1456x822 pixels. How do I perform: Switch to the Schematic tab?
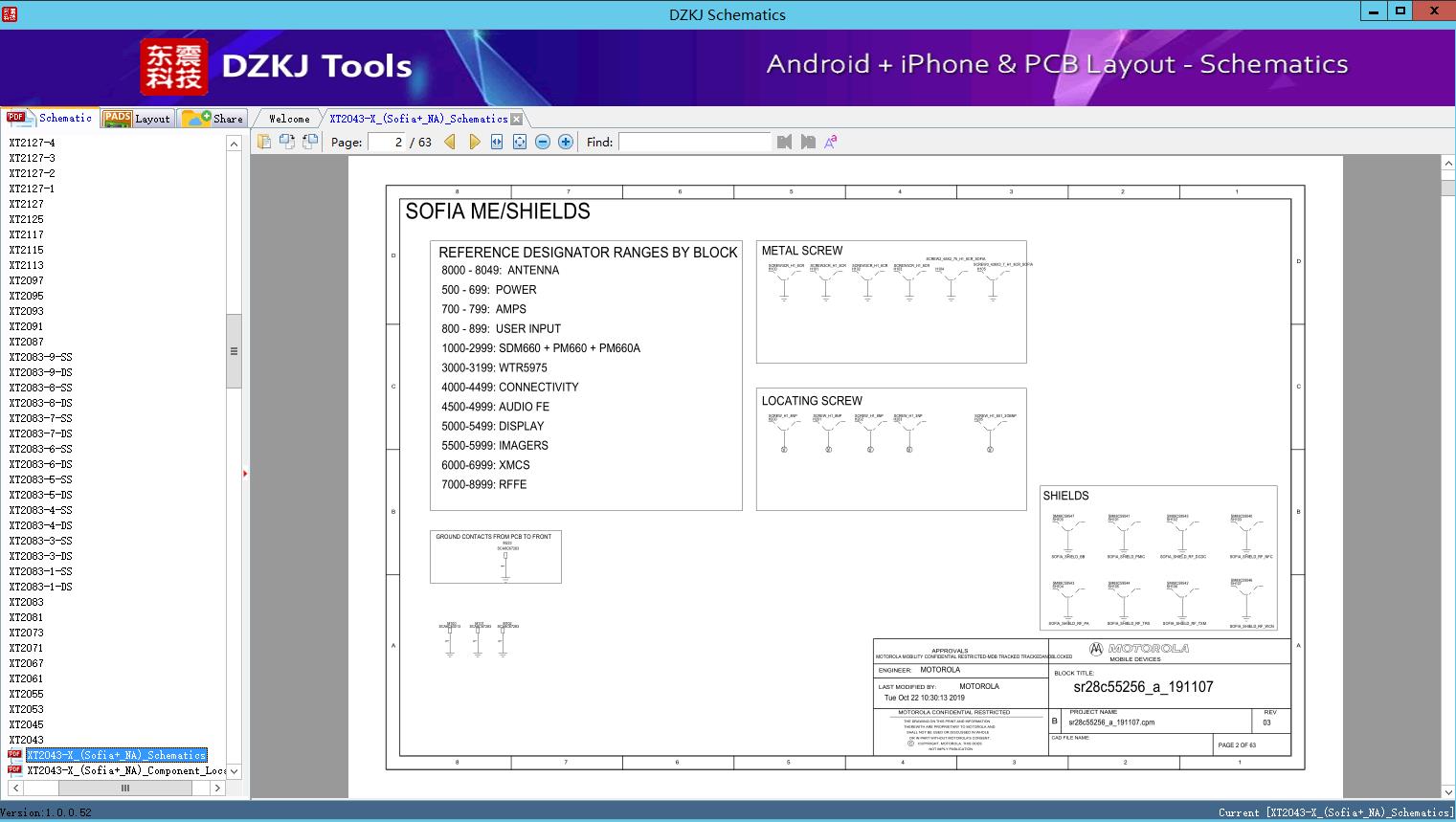tap(50, 118)
